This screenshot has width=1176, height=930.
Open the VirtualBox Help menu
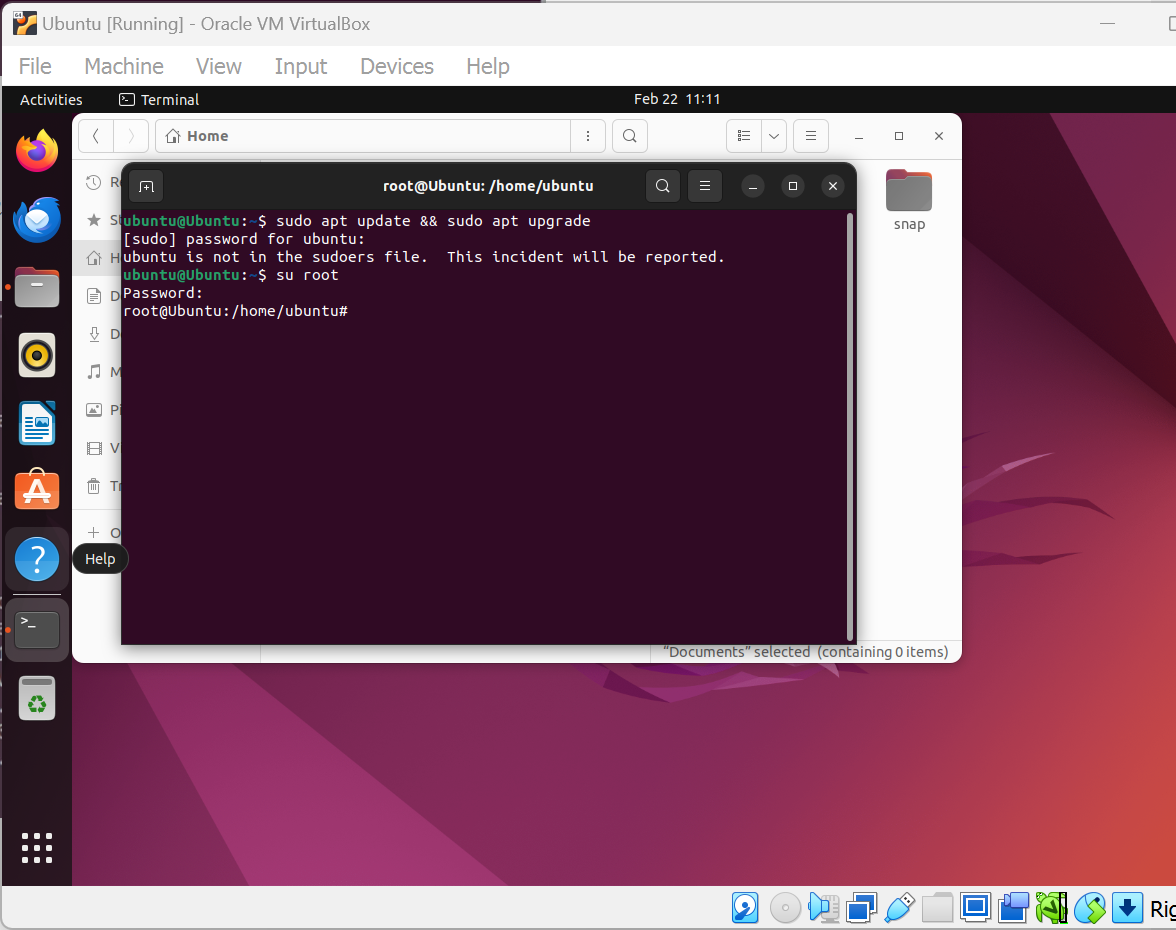coord(488,66)
